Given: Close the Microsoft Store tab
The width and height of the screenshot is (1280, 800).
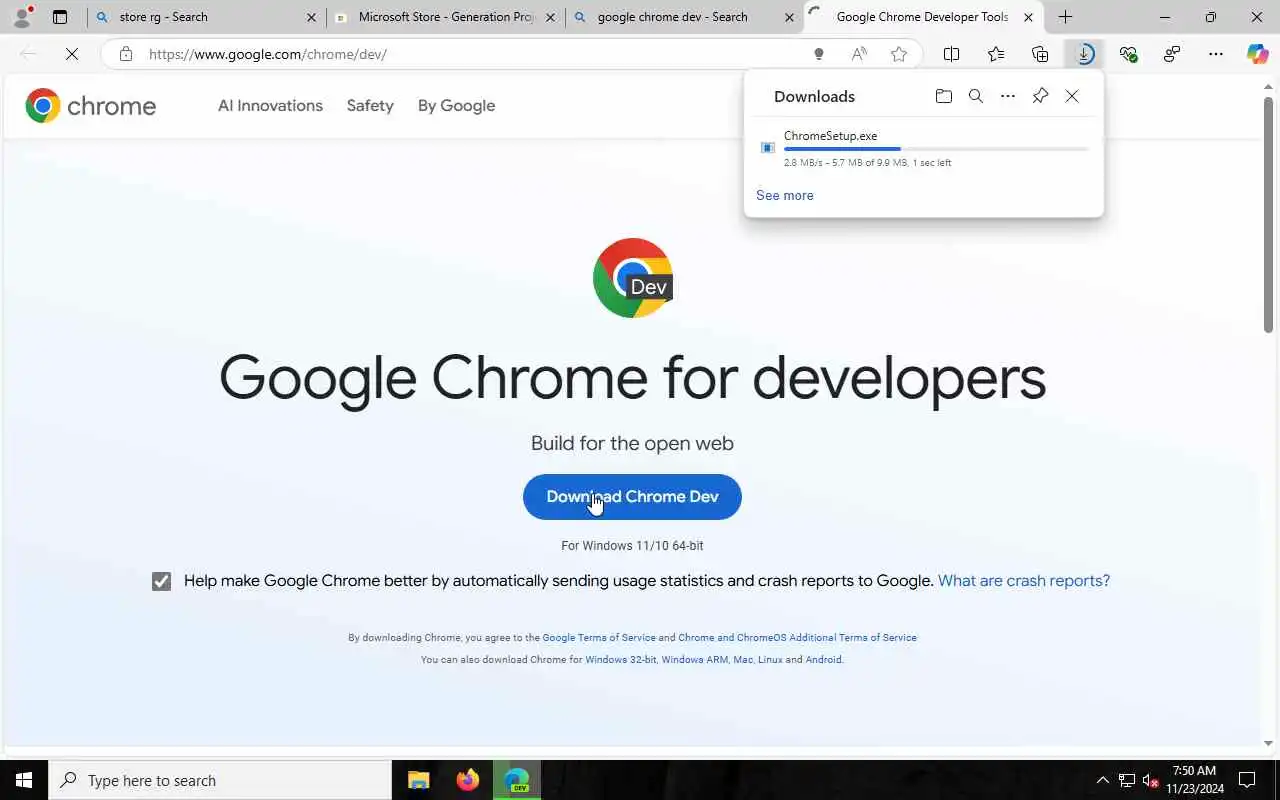Looking at the screenshot, I should (x=550, y=17).
